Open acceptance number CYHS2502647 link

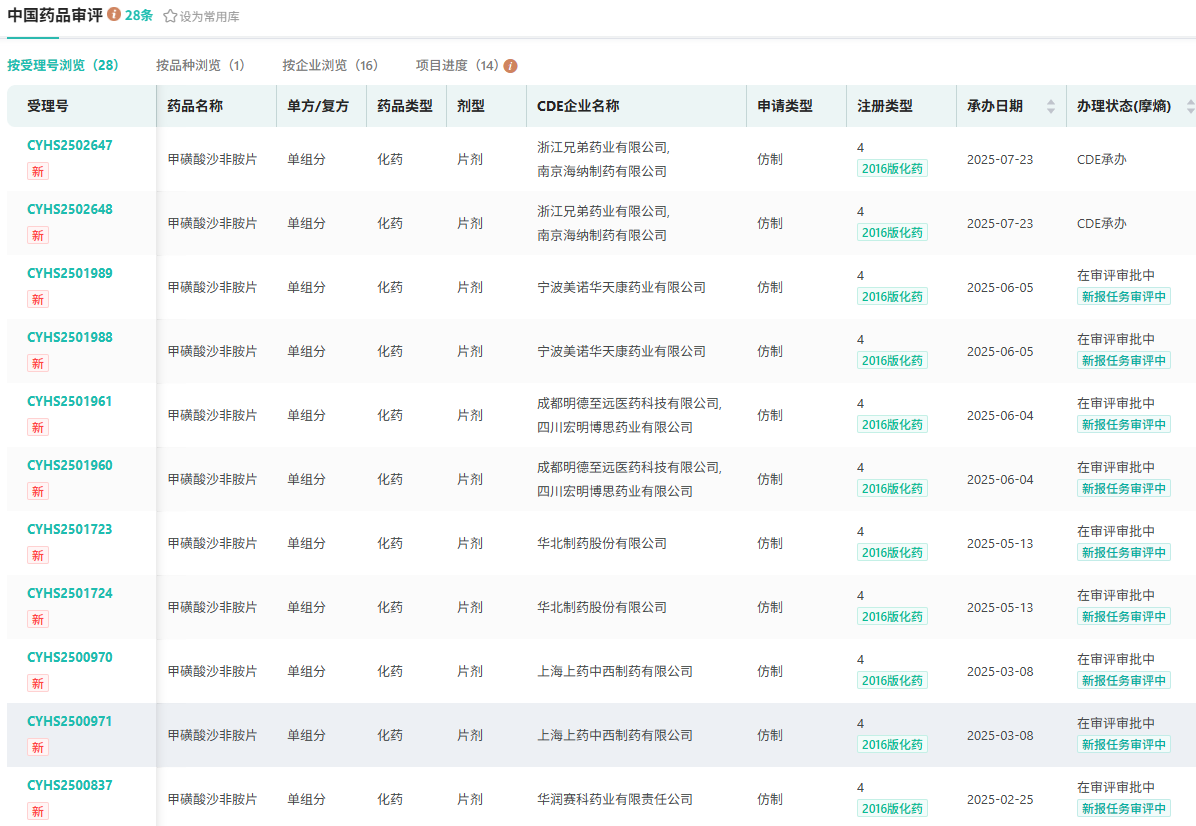70,146
